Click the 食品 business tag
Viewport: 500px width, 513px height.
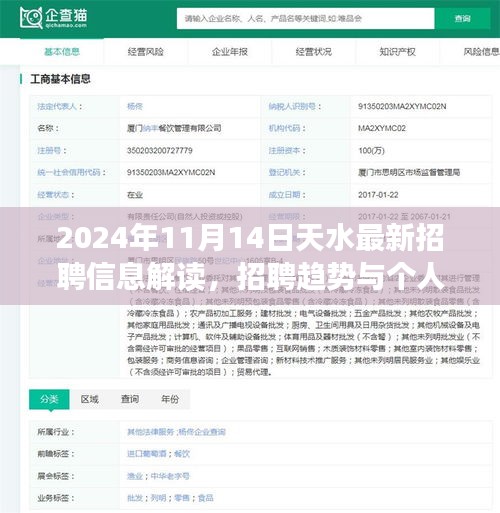(206, 498)
